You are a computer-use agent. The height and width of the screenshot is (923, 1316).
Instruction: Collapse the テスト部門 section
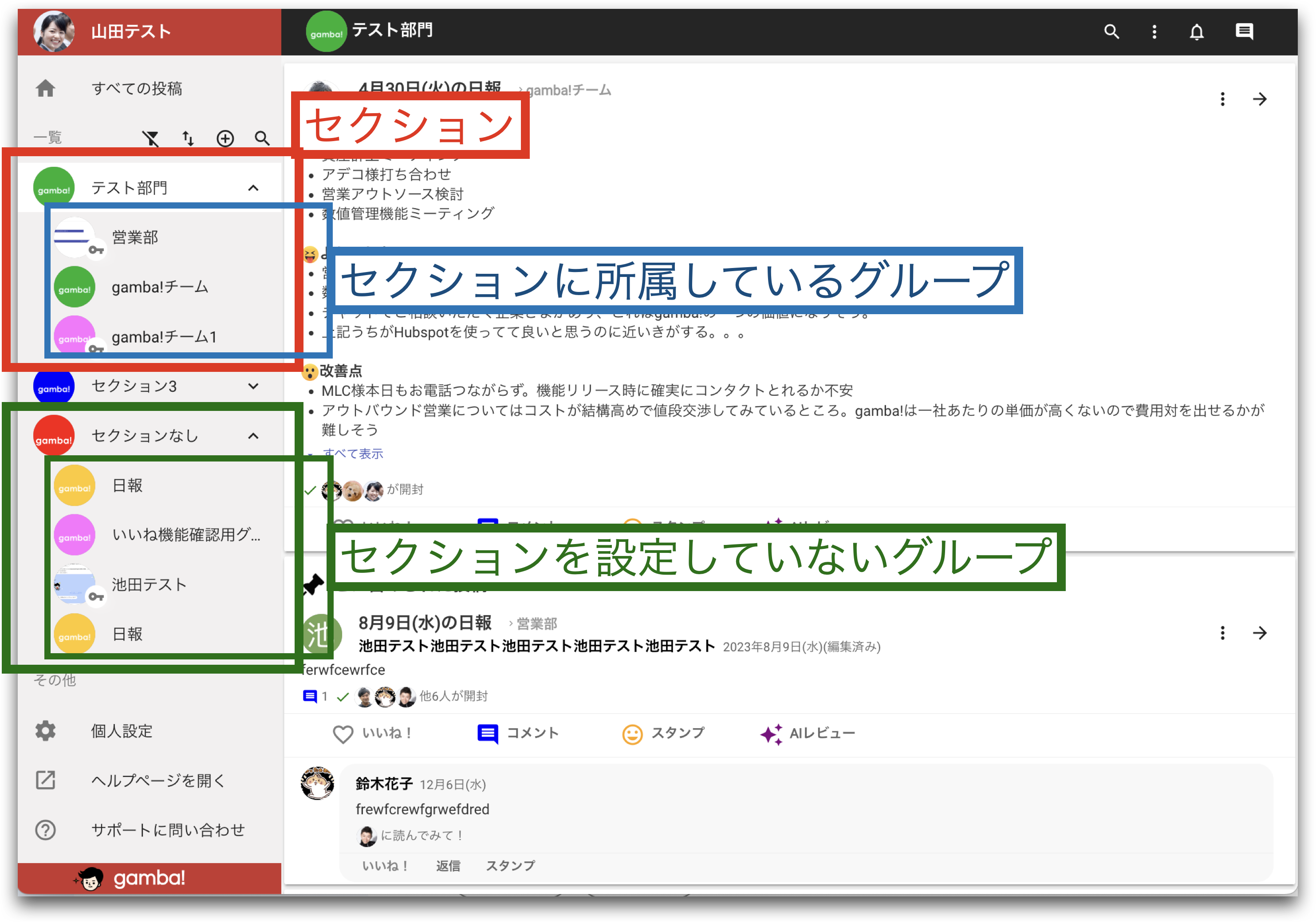click(x=253, y=188)
